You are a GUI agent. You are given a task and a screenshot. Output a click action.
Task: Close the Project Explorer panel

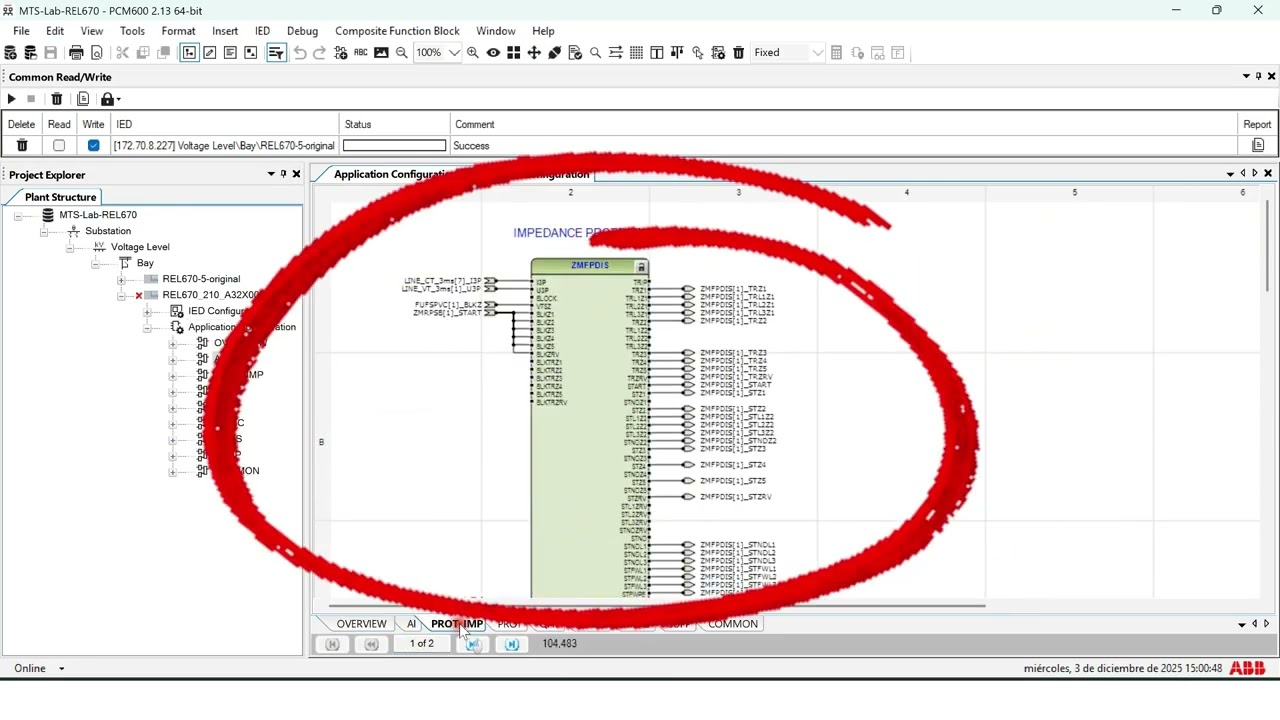[296, 174]
